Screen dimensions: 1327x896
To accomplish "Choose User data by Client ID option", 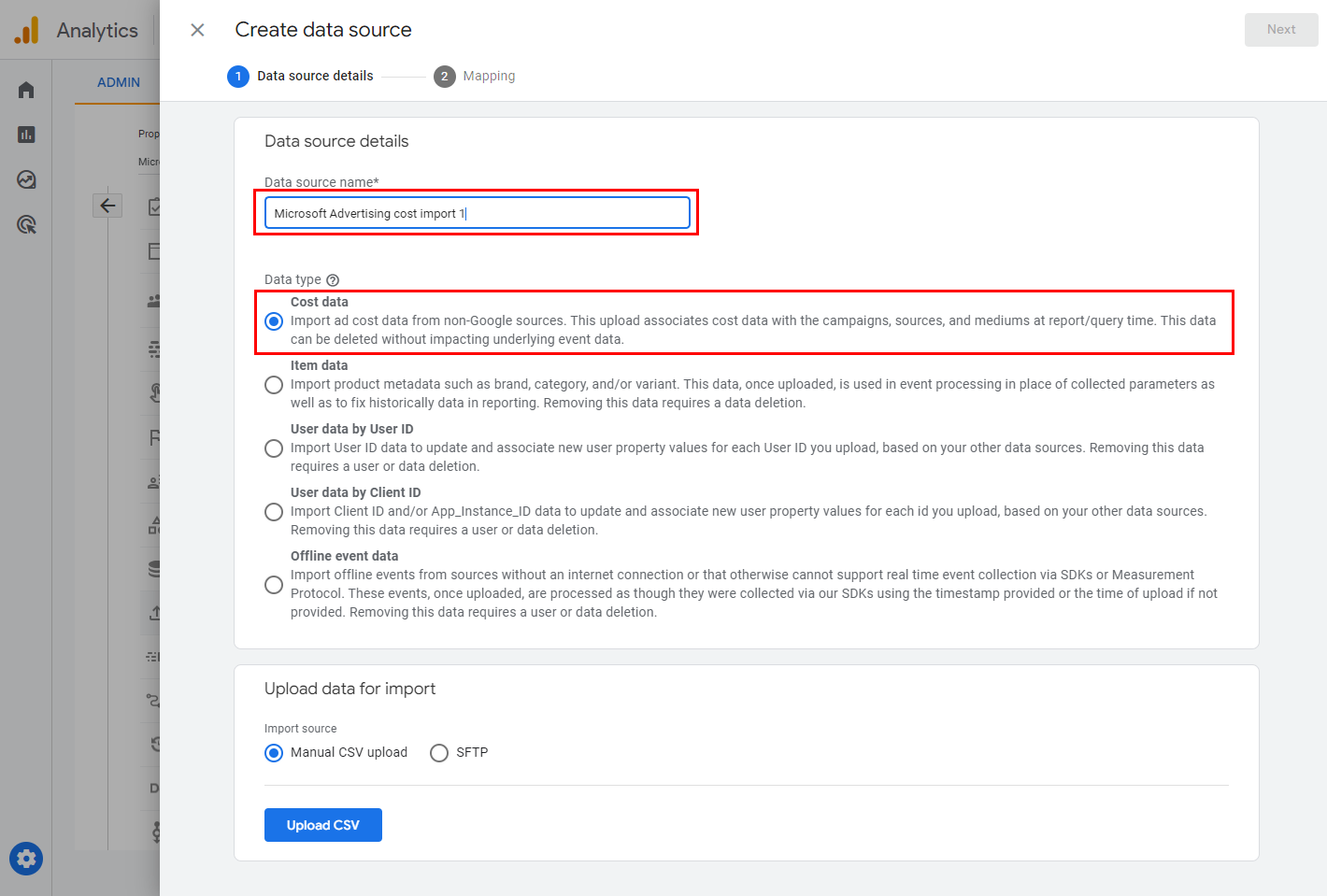I will pos(274,512).
